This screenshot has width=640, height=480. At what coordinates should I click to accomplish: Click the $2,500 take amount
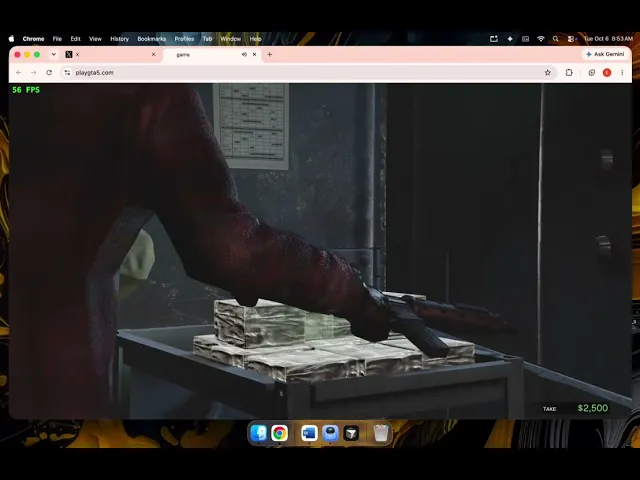593,408
